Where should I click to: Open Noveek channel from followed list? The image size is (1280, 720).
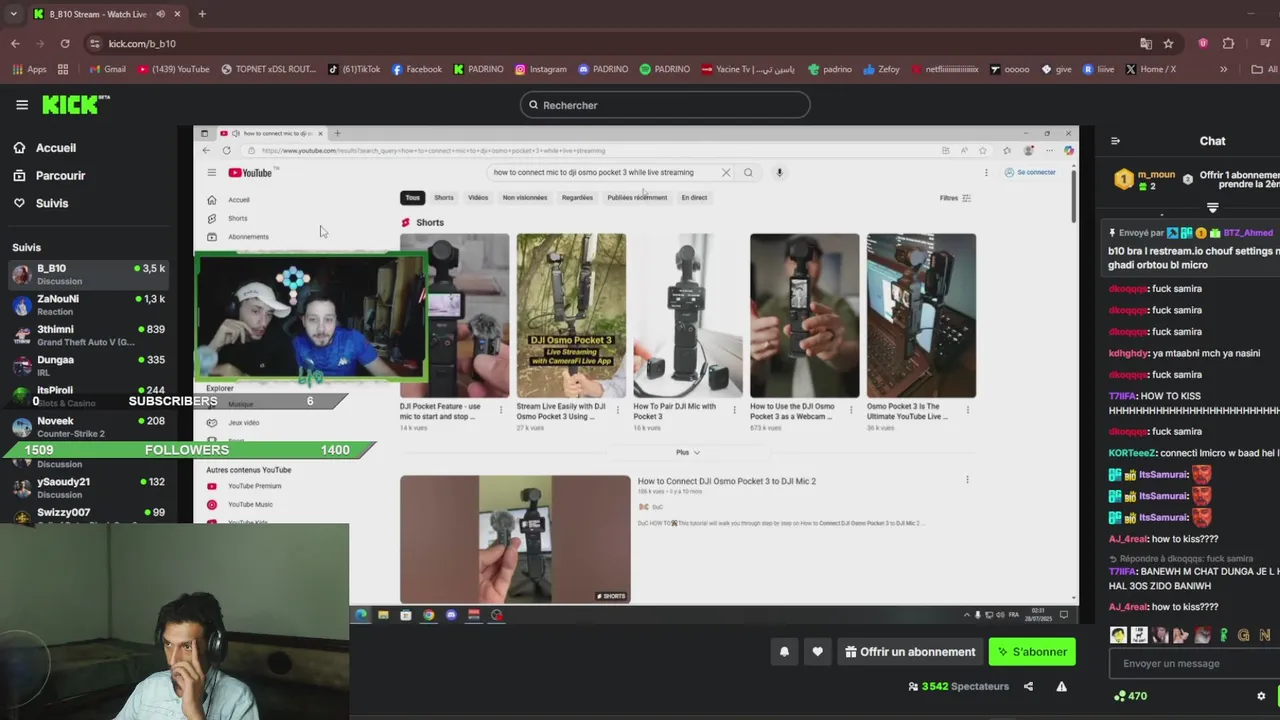(x=90, y=427)
